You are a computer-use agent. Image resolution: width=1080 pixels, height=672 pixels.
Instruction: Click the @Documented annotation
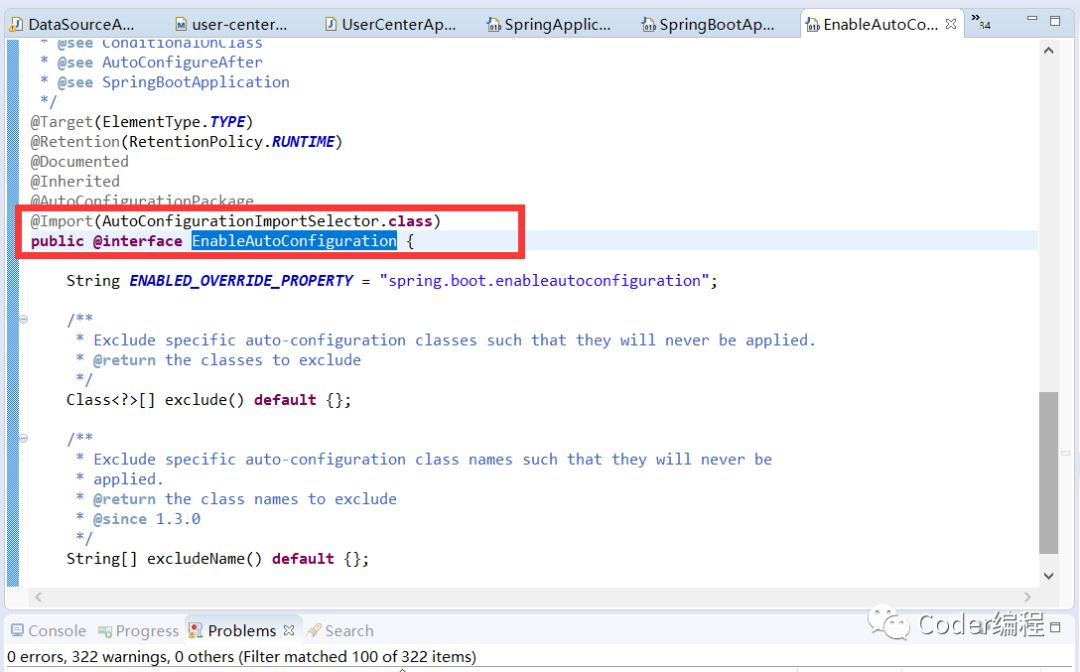click(x=79, y=162)
